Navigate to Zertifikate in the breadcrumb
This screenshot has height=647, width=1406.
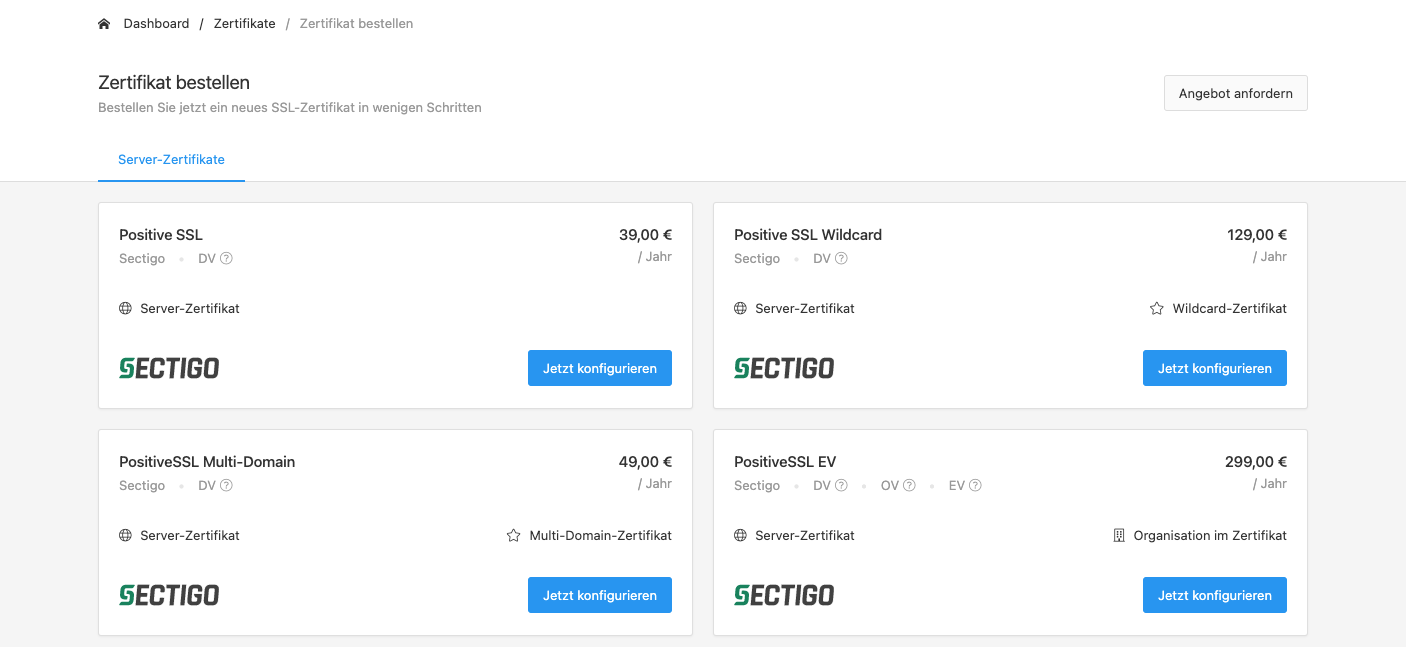tap(244, 24)
